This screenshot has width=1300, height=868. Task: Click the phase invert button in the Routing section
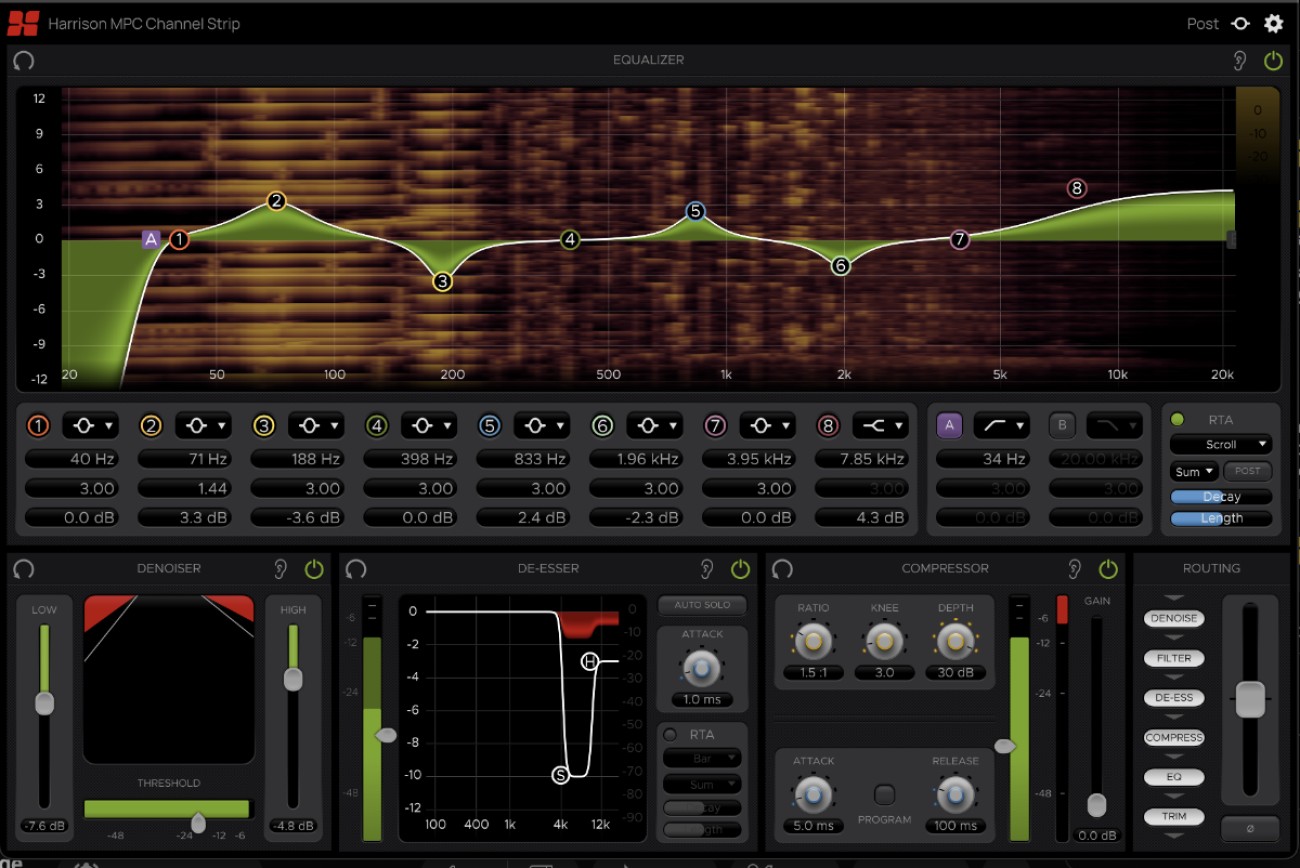click(1250, 828)
